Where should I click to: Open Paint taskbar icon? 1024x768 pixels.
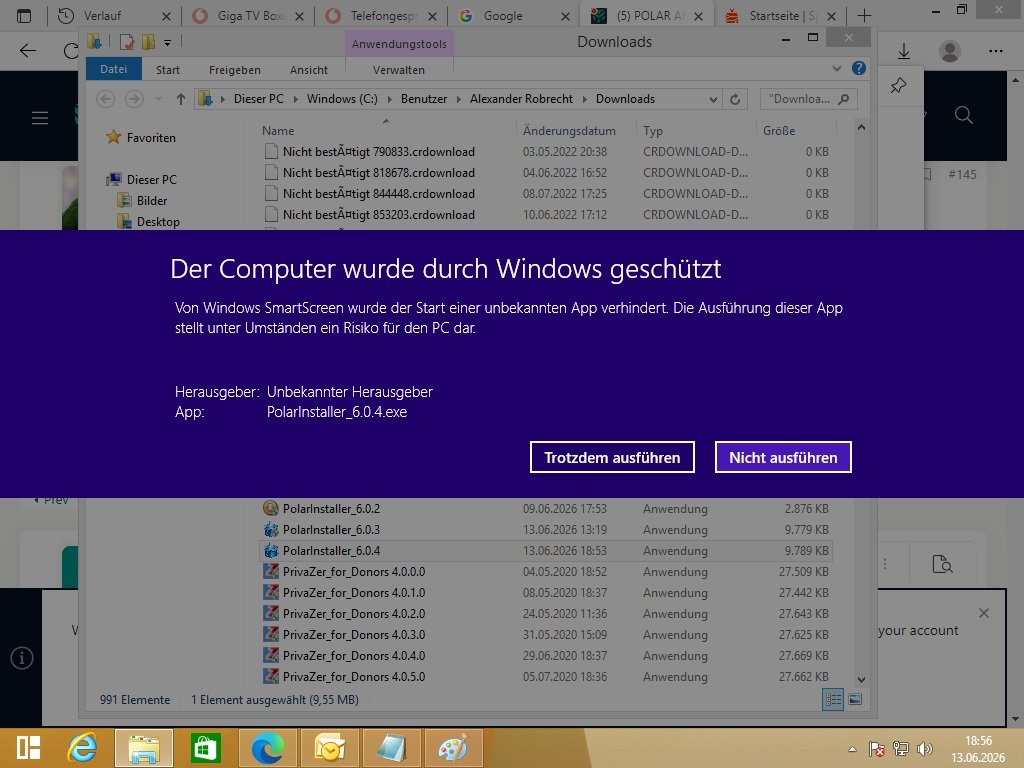click(x=453, y=748)
